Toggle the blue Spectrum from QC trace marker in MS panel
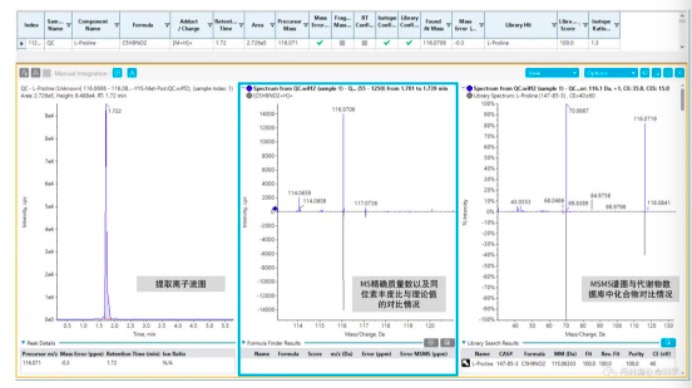Image resolution: width=692 pixels, height=388 pixels. tap(249, 88)
